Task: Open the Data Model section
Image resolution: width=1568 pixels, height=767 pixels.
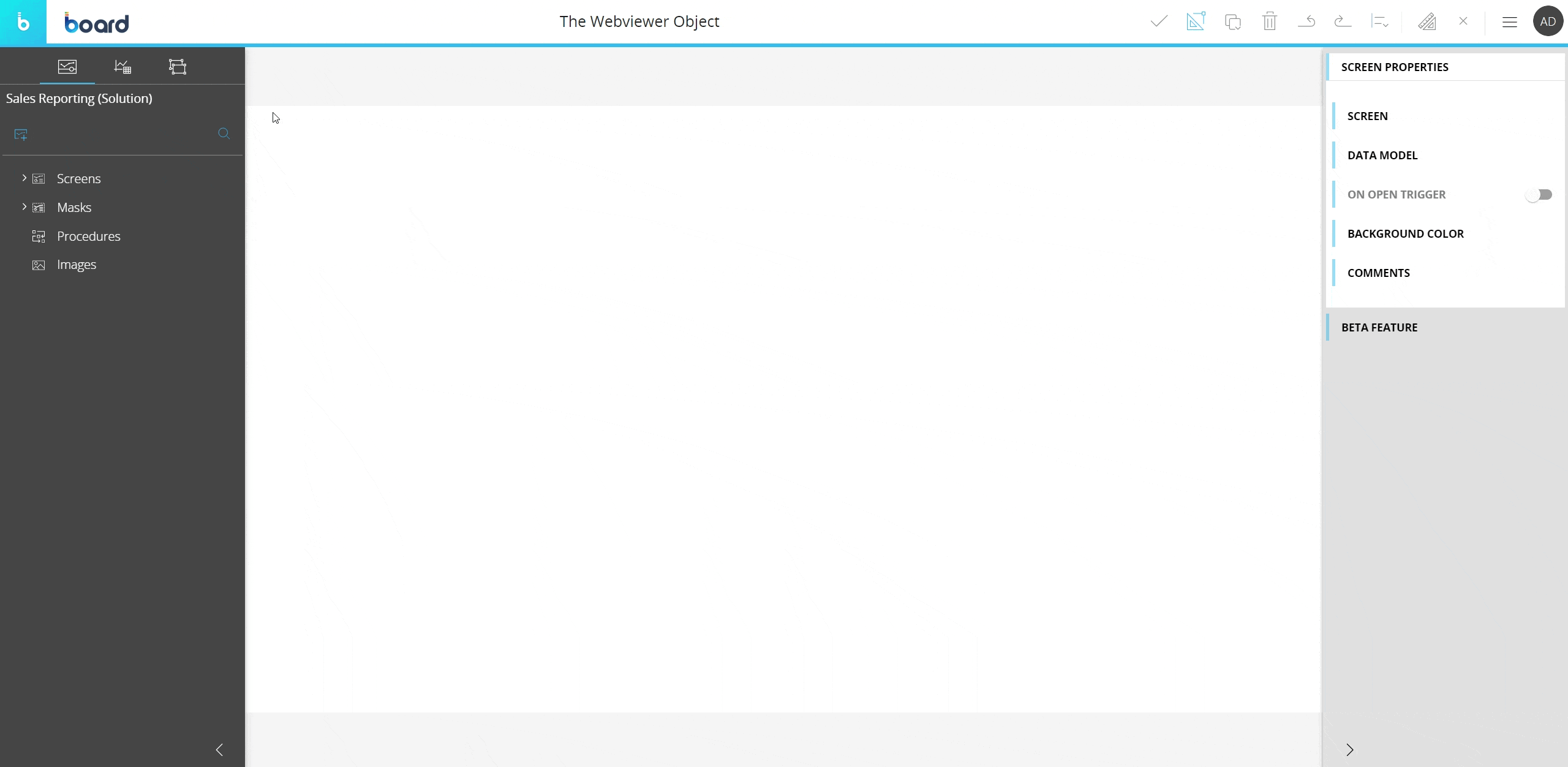Action: (1382, 155)
